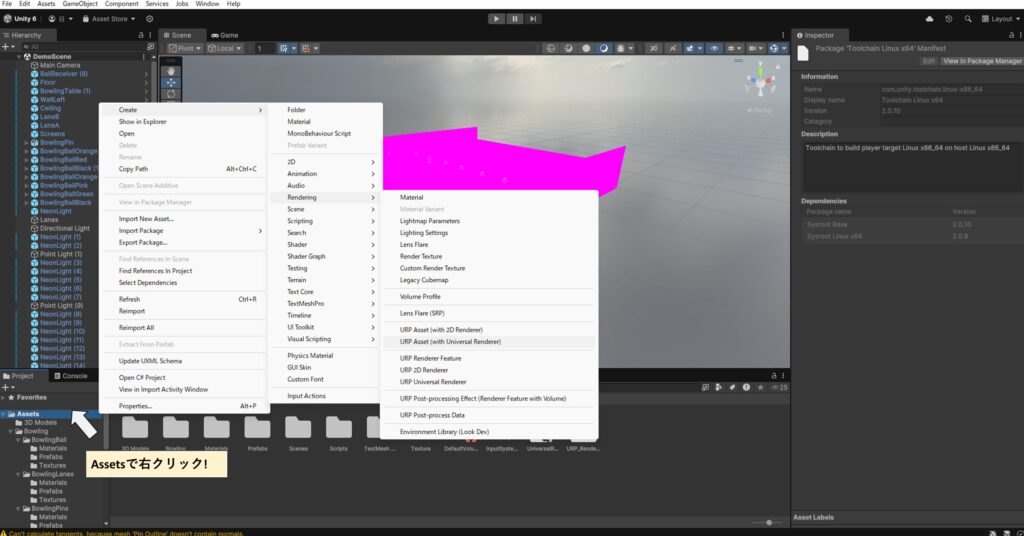Open the Scripts folder thumbnail
This screenshot has height=536, width=1024.
click(338, 428)
